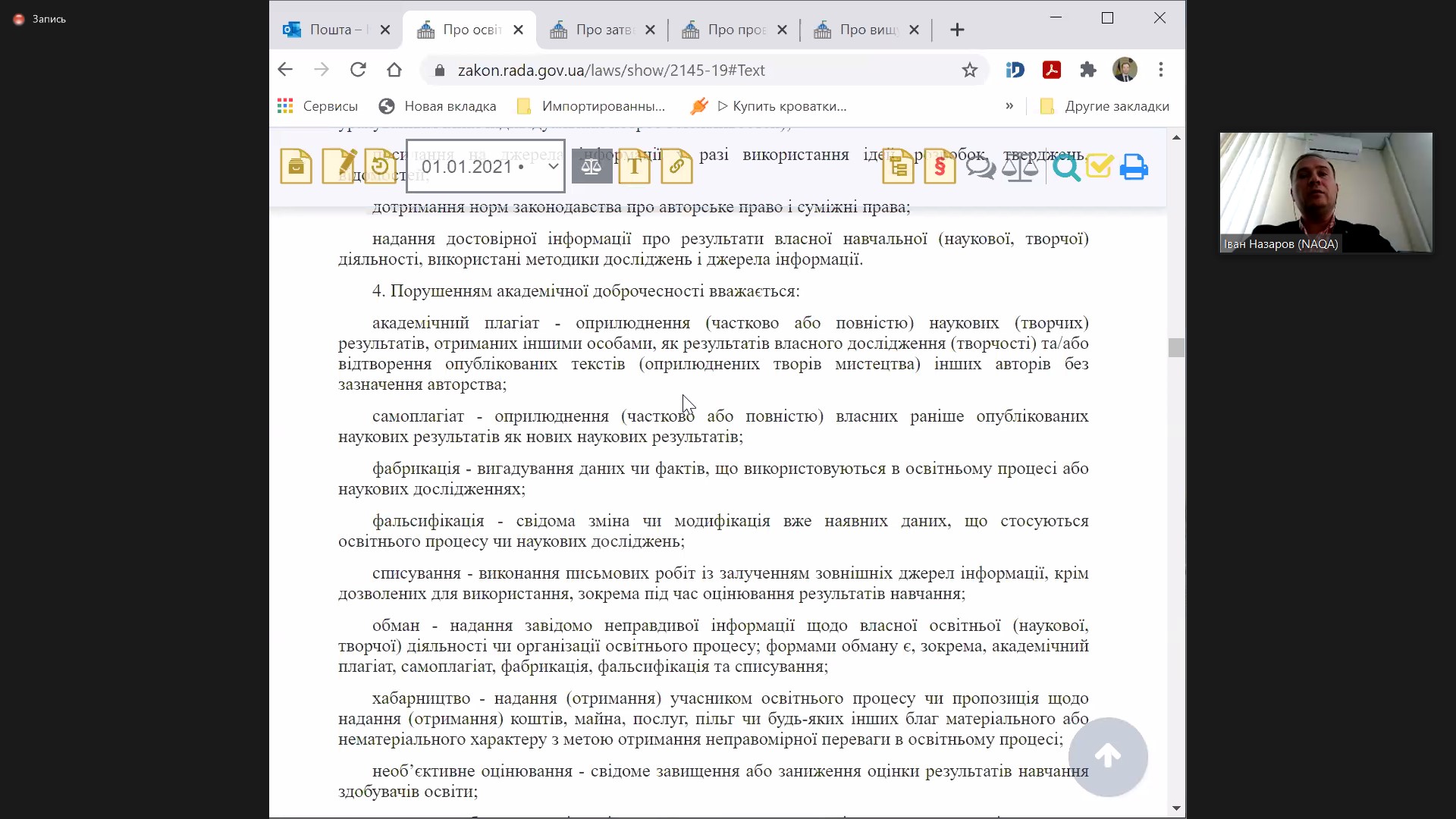1456x819 pixels.
Task: Click the chain link document icon
Action: [676, 166]
